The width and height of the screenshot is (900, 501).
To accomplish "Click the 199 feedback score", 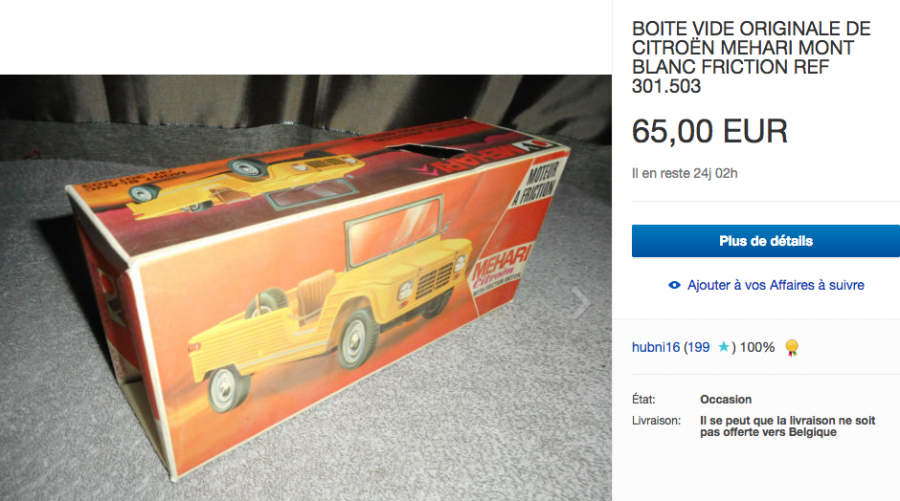I will [x=699, y=347].
